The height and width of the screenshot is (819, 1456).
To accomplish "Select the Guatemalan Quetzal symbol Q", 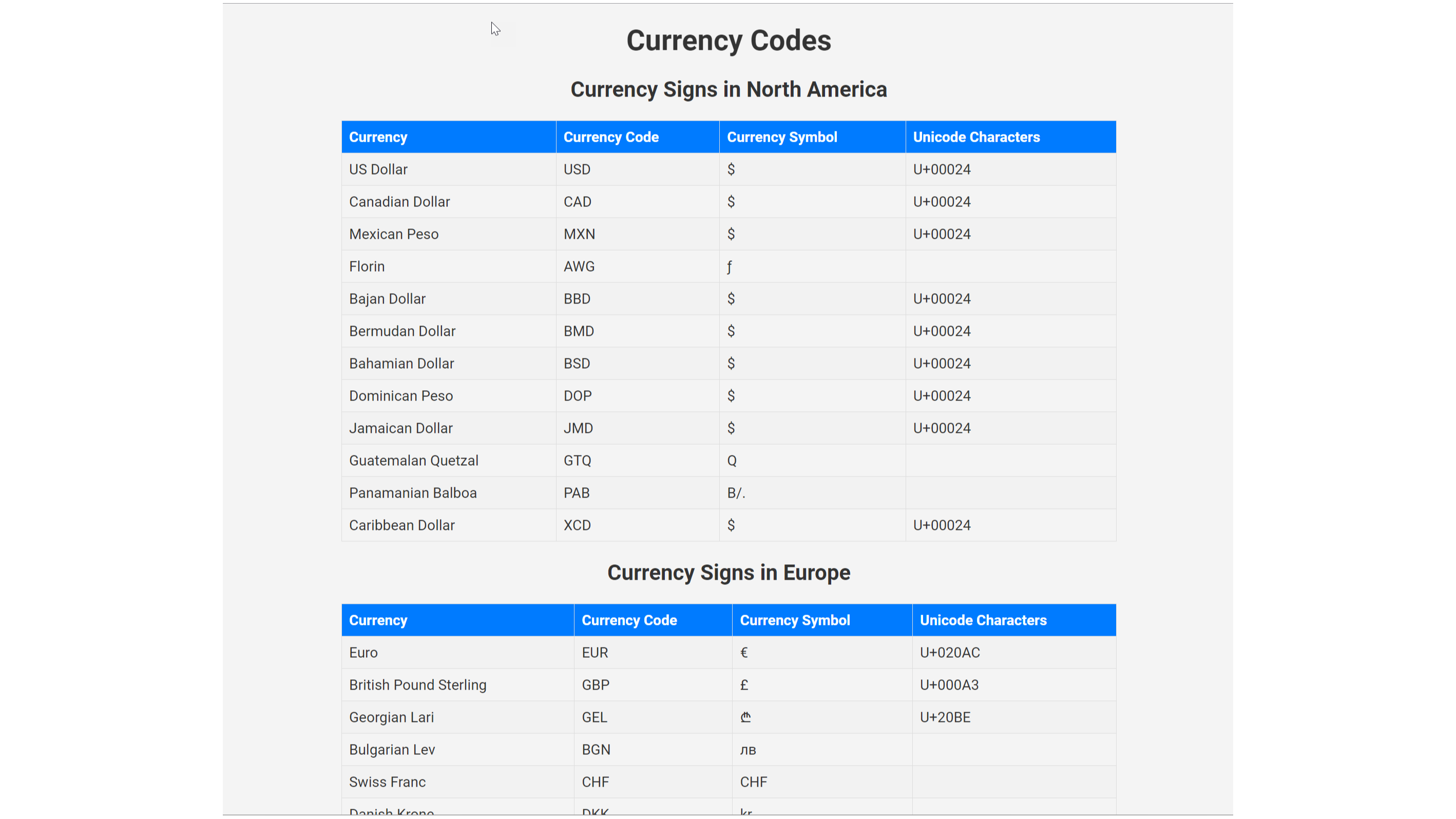I will tap(732, 460).
